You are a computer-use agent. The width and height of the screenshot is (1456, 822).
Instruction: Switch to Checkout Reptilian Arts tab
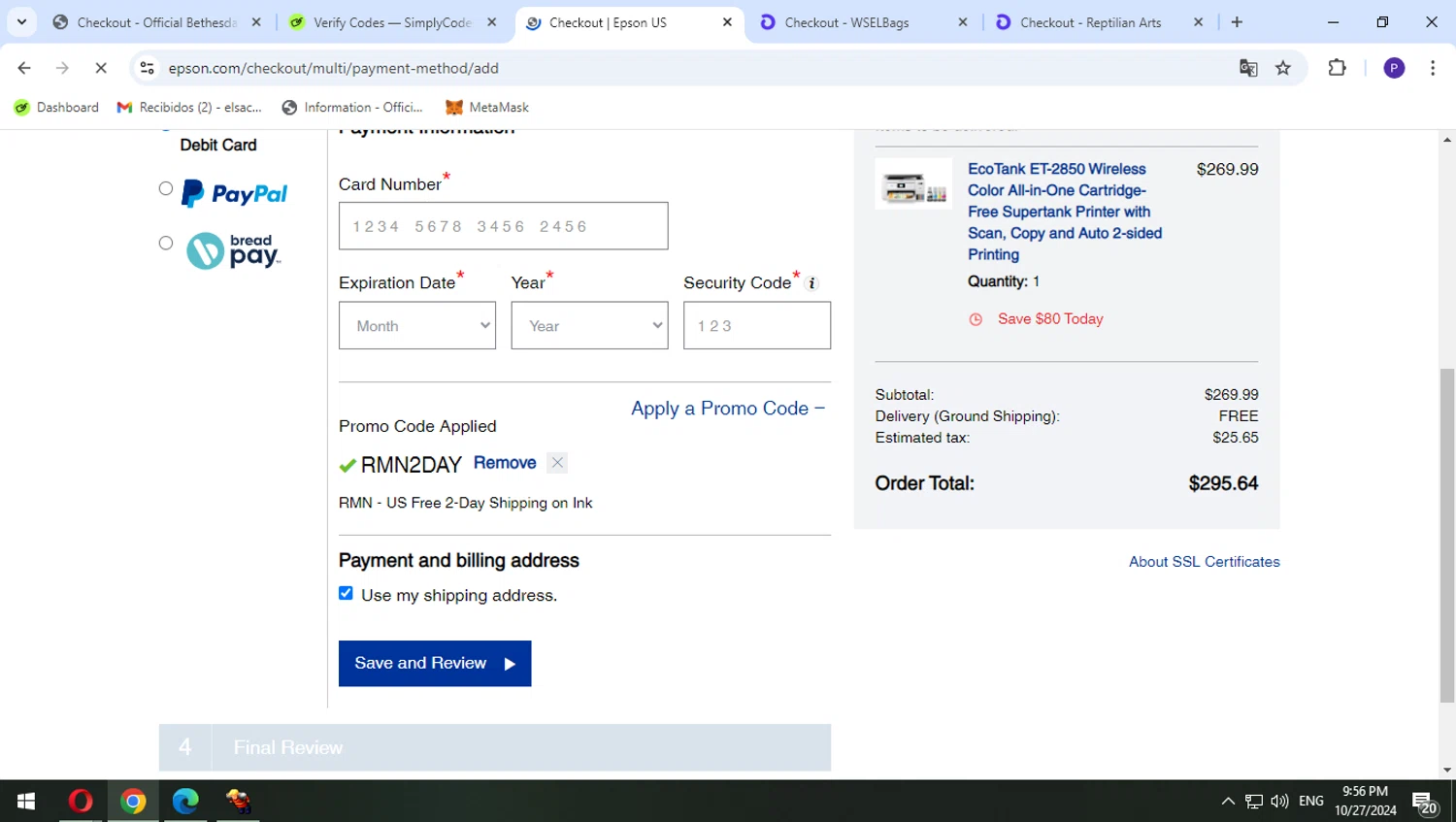1090,22
